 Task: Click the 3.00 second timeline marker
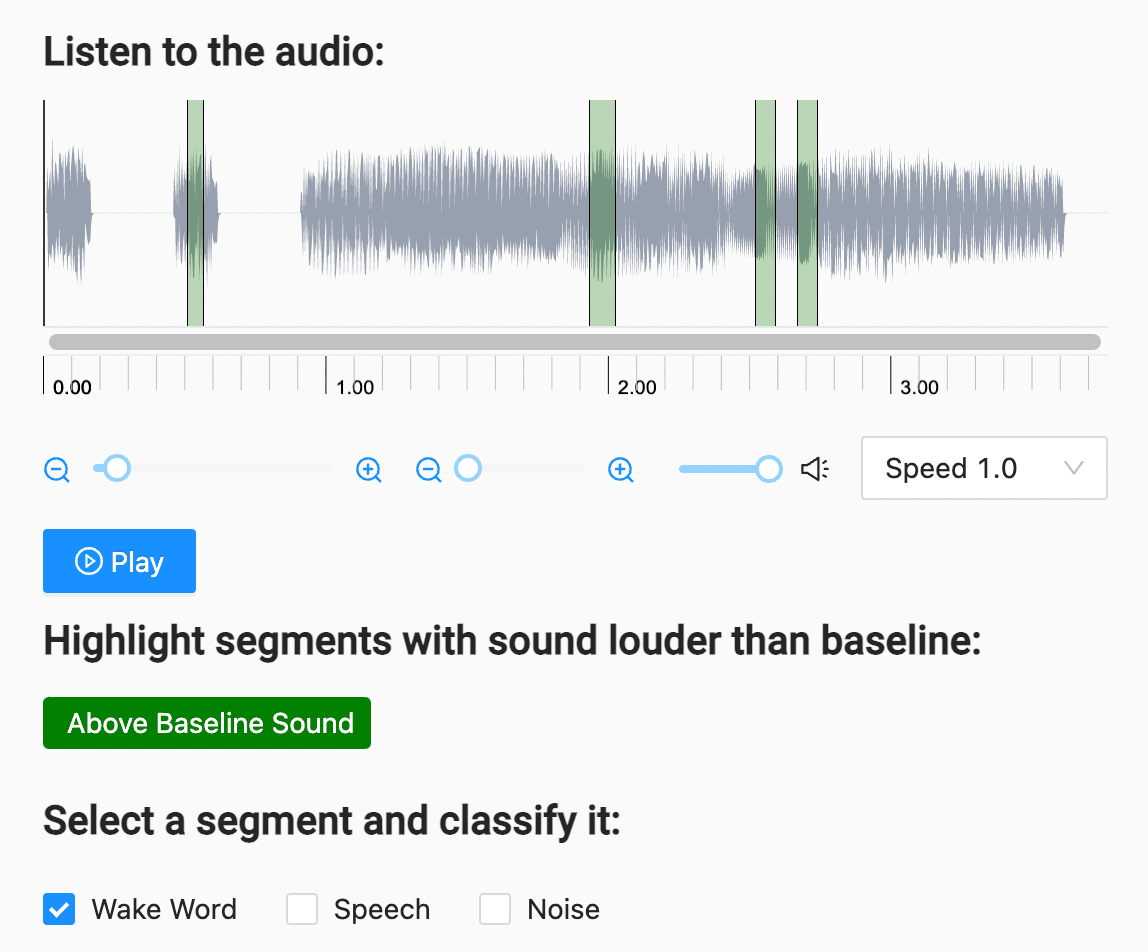[919, 387]
